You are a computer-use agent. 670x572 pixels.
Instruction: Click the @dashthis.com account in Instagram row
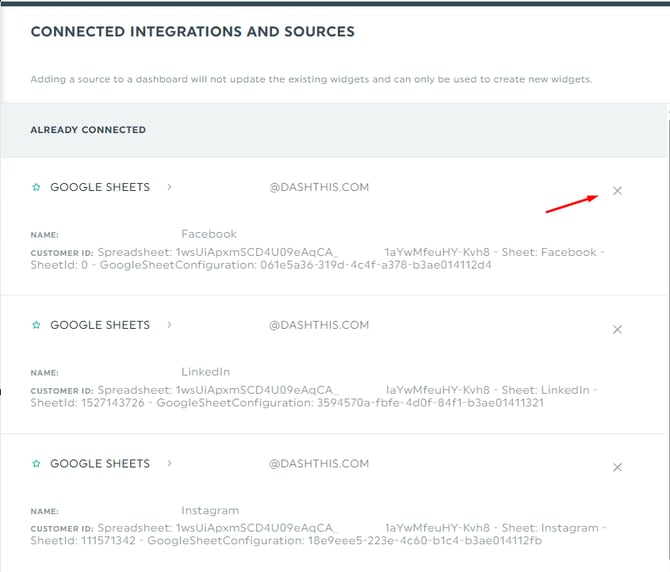pyautogui.click(x=318, y=464)
